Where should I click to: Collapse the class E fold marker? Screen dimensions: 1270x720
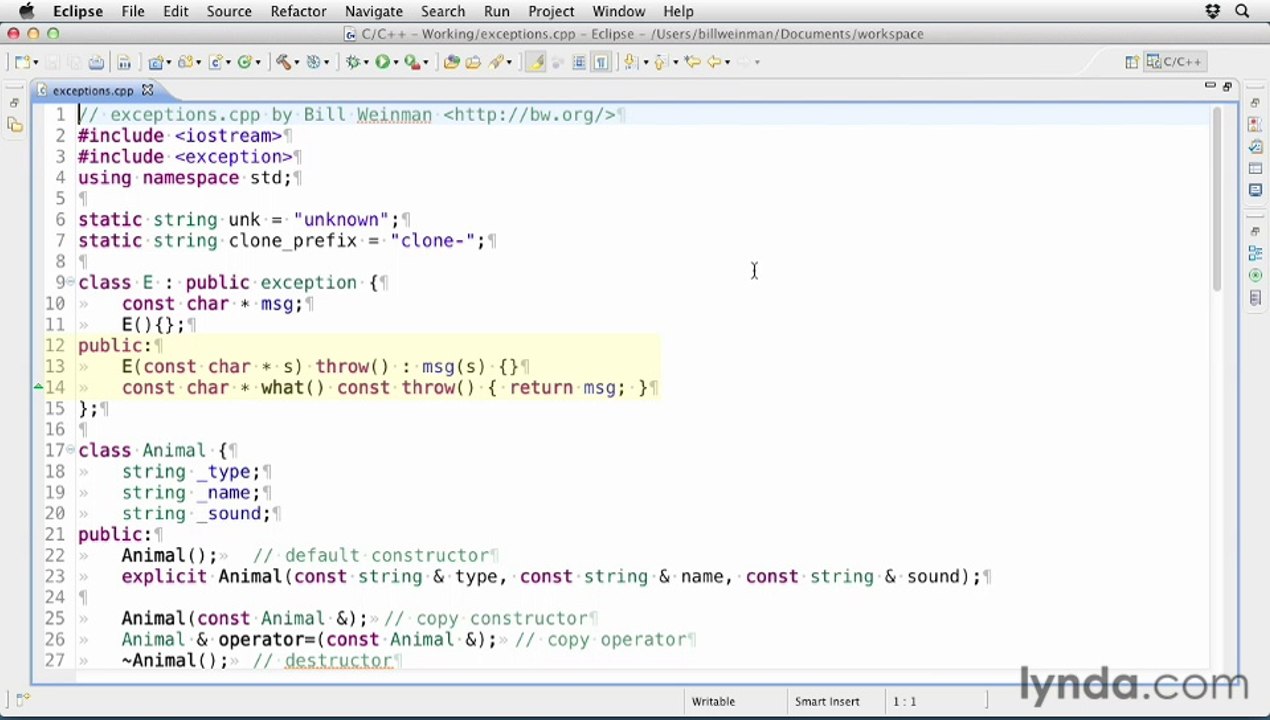pyautogui.click(x=70, y=283)
